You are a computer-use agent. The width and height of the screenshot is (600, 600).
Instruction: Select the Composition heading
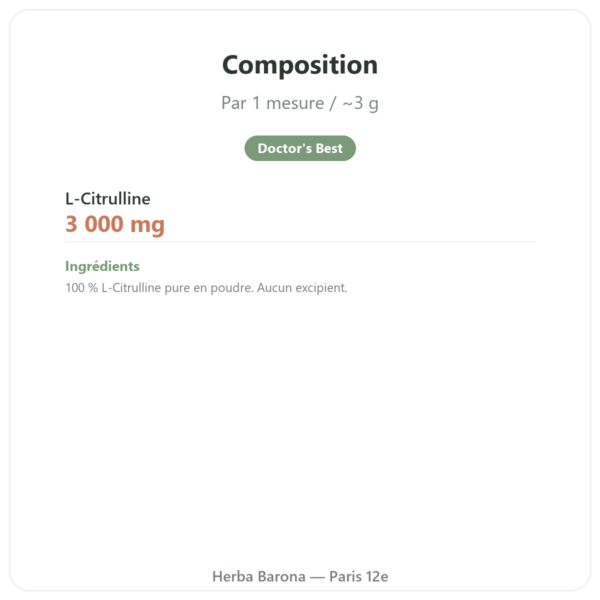[300, 65]
